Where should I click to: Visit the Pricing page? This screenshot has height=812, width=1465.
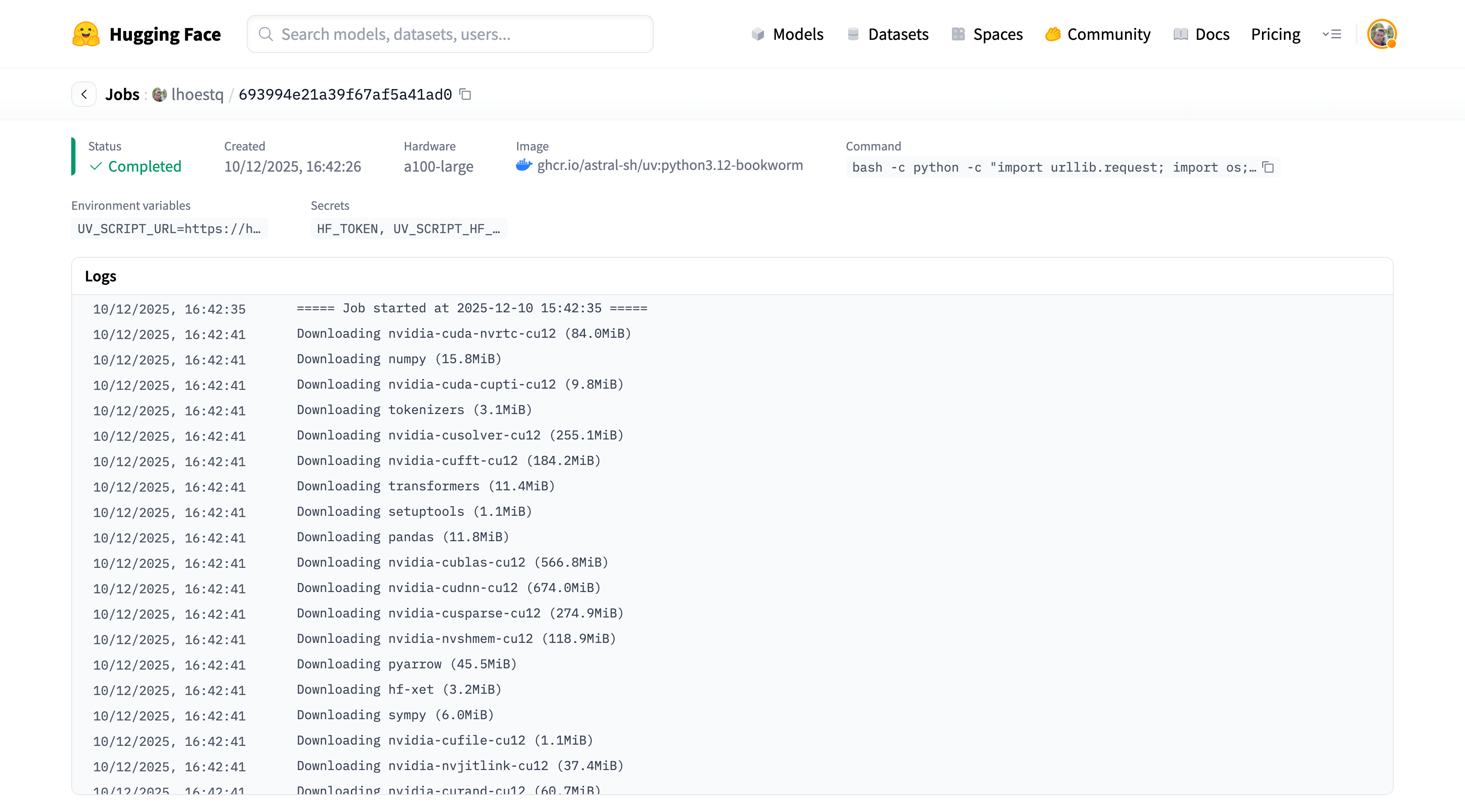point(1275,34)
